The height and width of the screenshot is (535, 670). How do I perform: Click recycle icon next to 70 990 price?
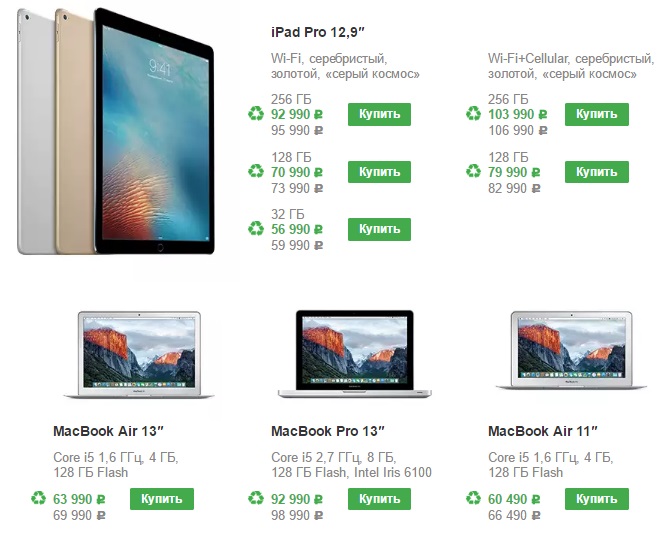click(x=256, y=172)
